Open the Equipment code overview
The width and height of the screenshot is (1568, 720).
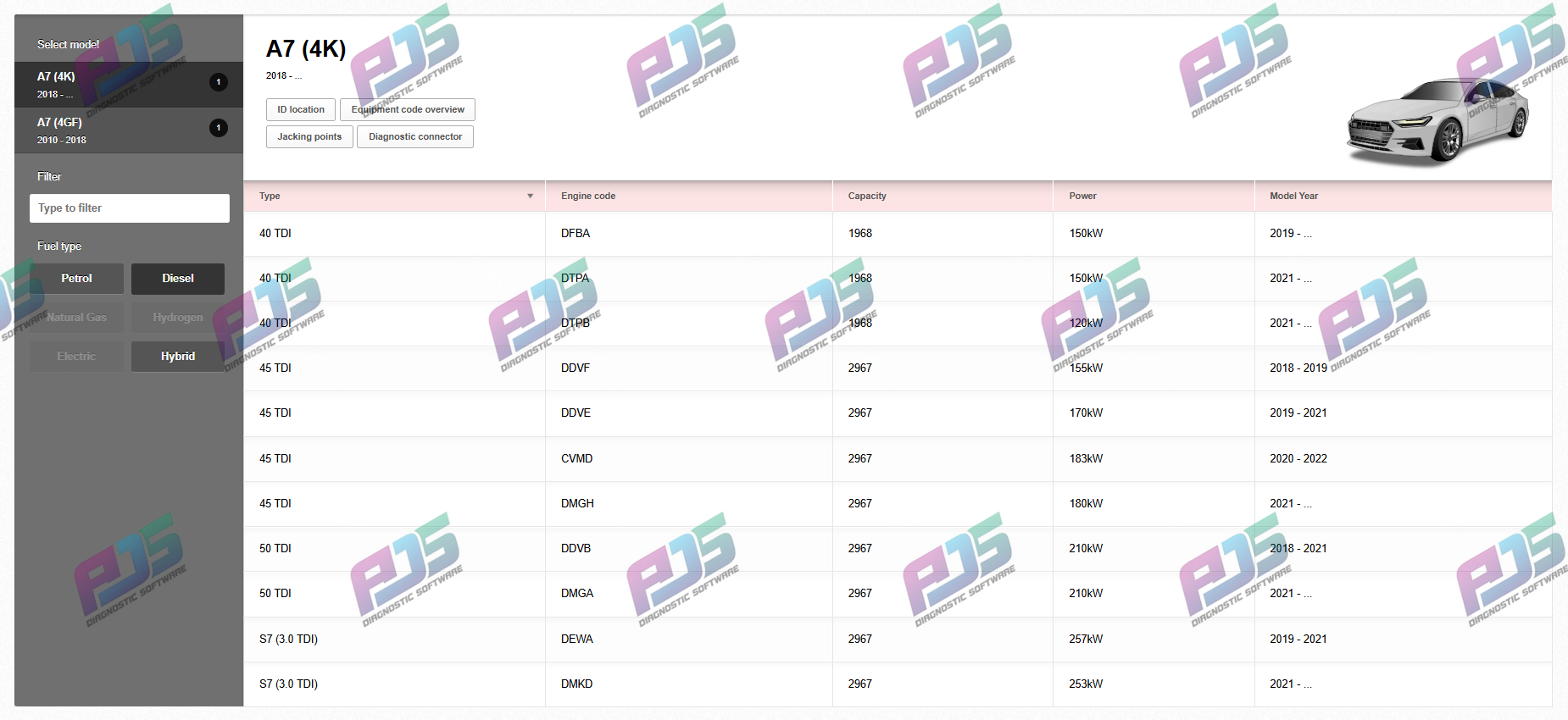(x=408, y=110)
